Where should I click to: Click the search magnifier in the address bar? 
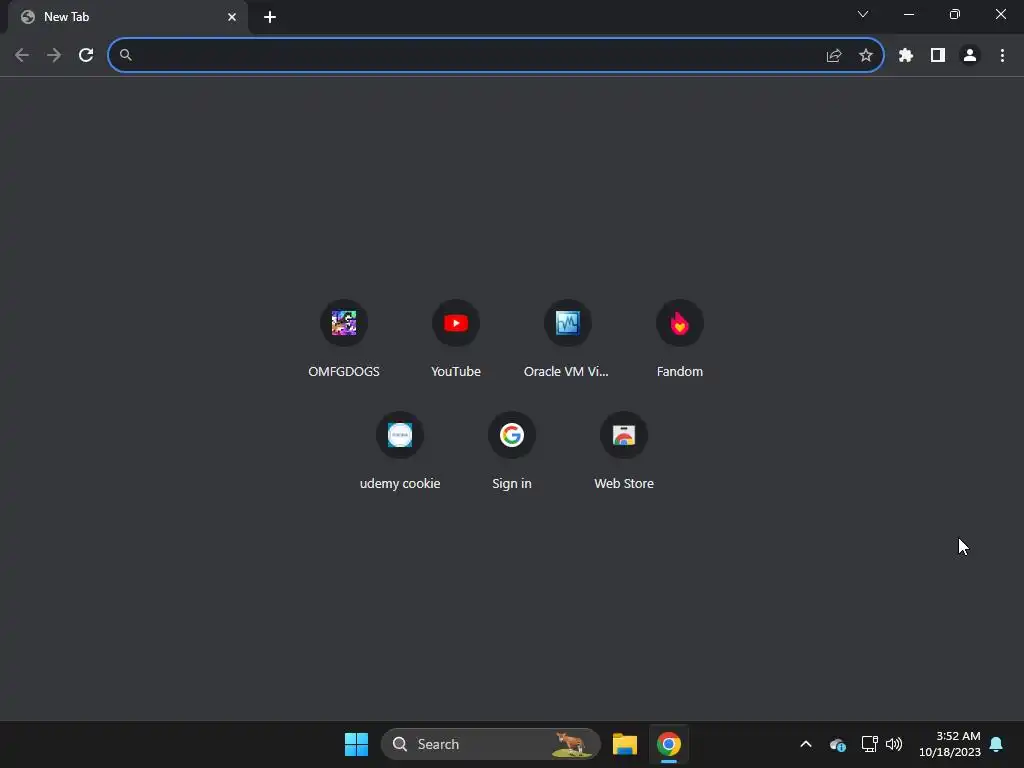(126, 55)
